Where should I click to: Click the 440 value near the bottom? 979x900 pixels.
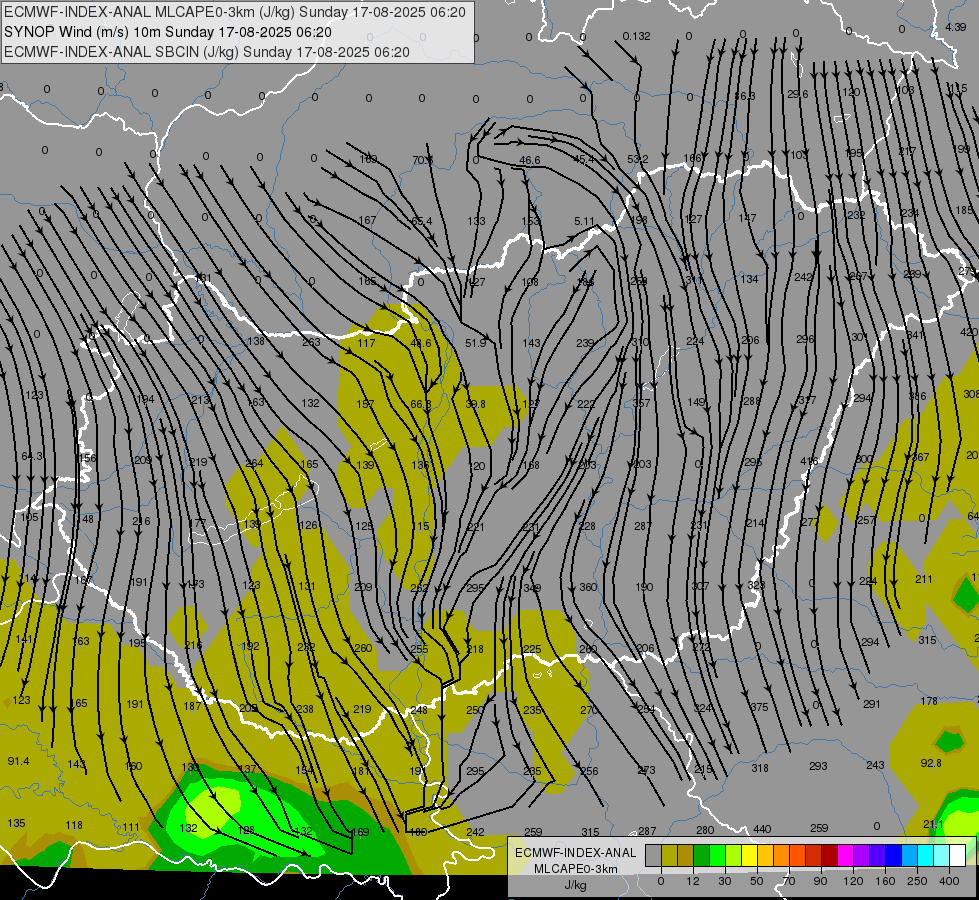[762, 829]
